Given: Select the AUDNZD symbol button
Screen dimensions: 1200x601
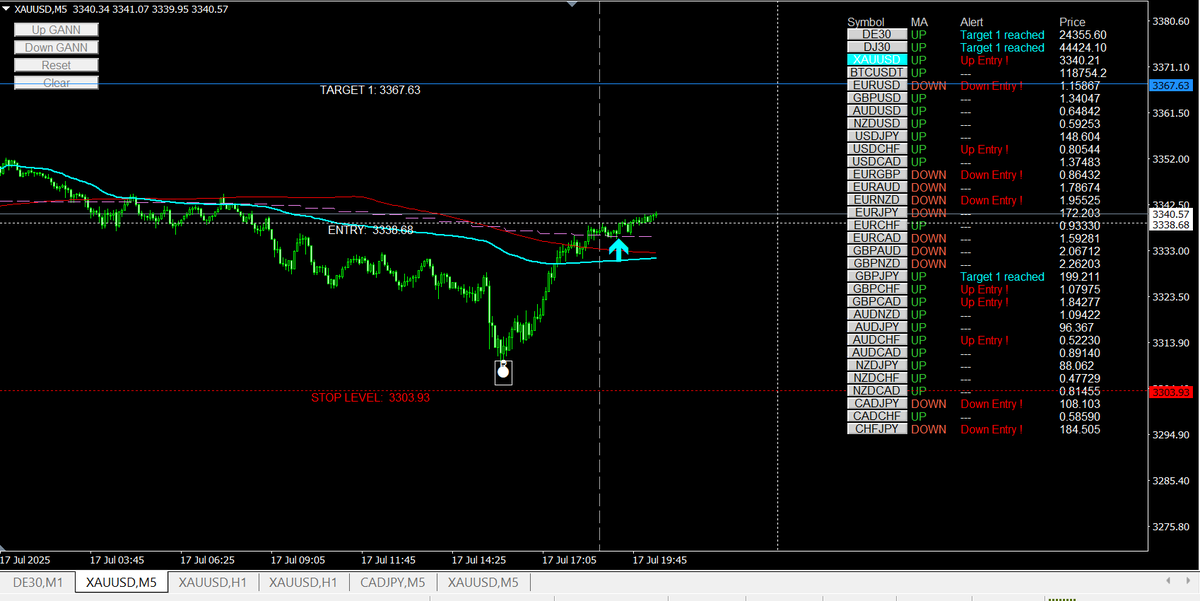Looking at the screenshot, I should pos(877,314).
